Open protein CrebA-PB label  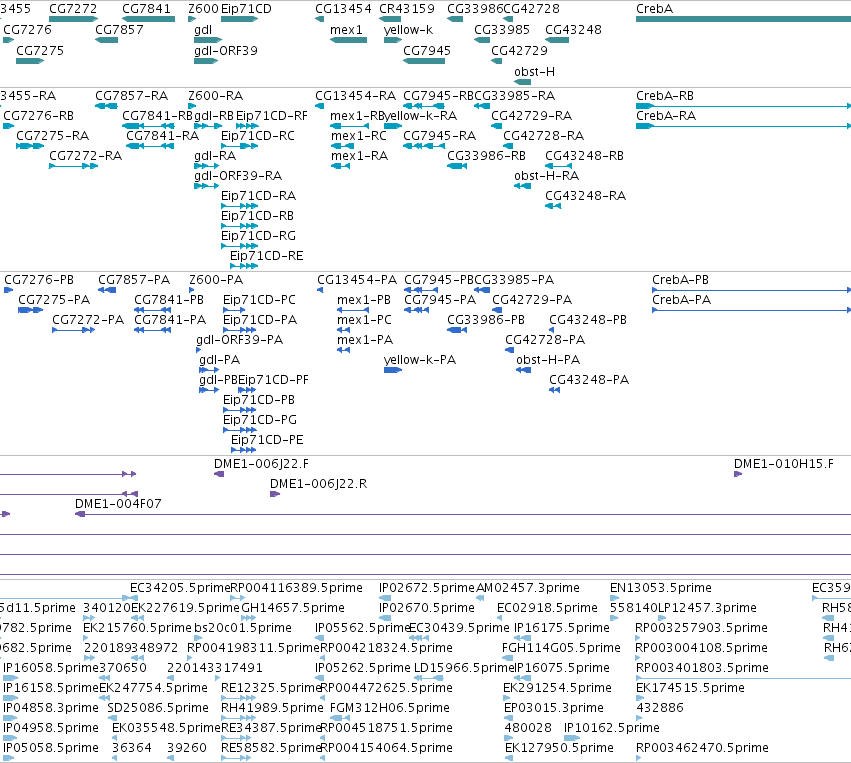coord(680,279)
